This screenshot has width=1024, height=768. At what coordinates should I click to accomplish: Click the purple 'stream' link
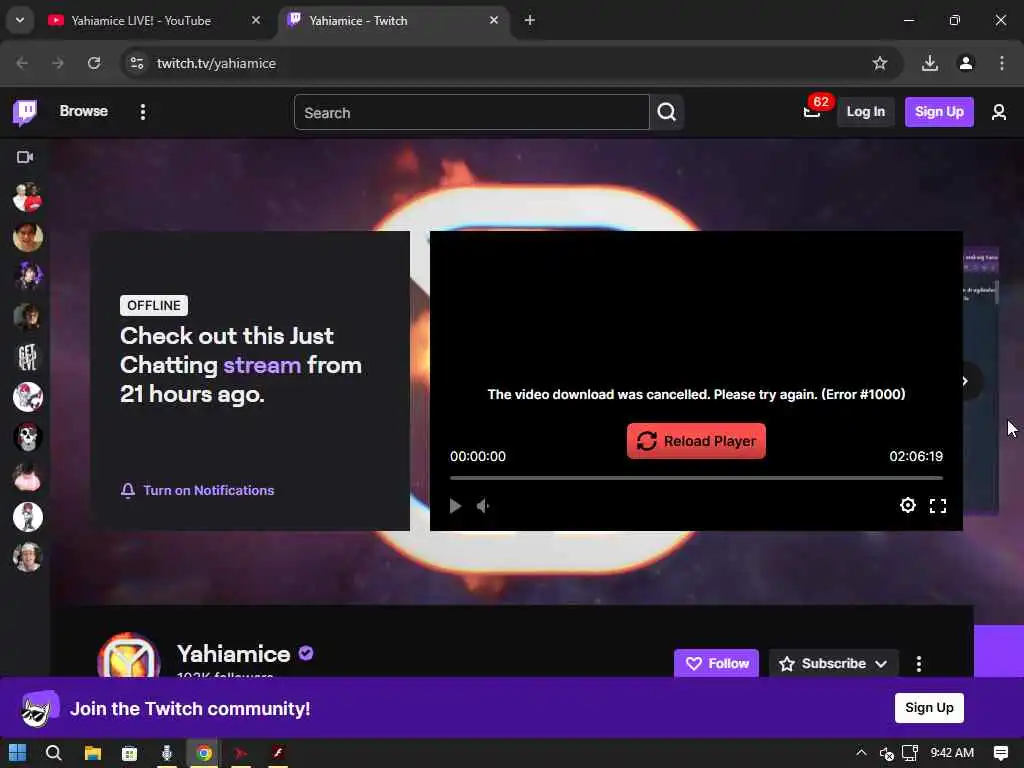point(262,365)
